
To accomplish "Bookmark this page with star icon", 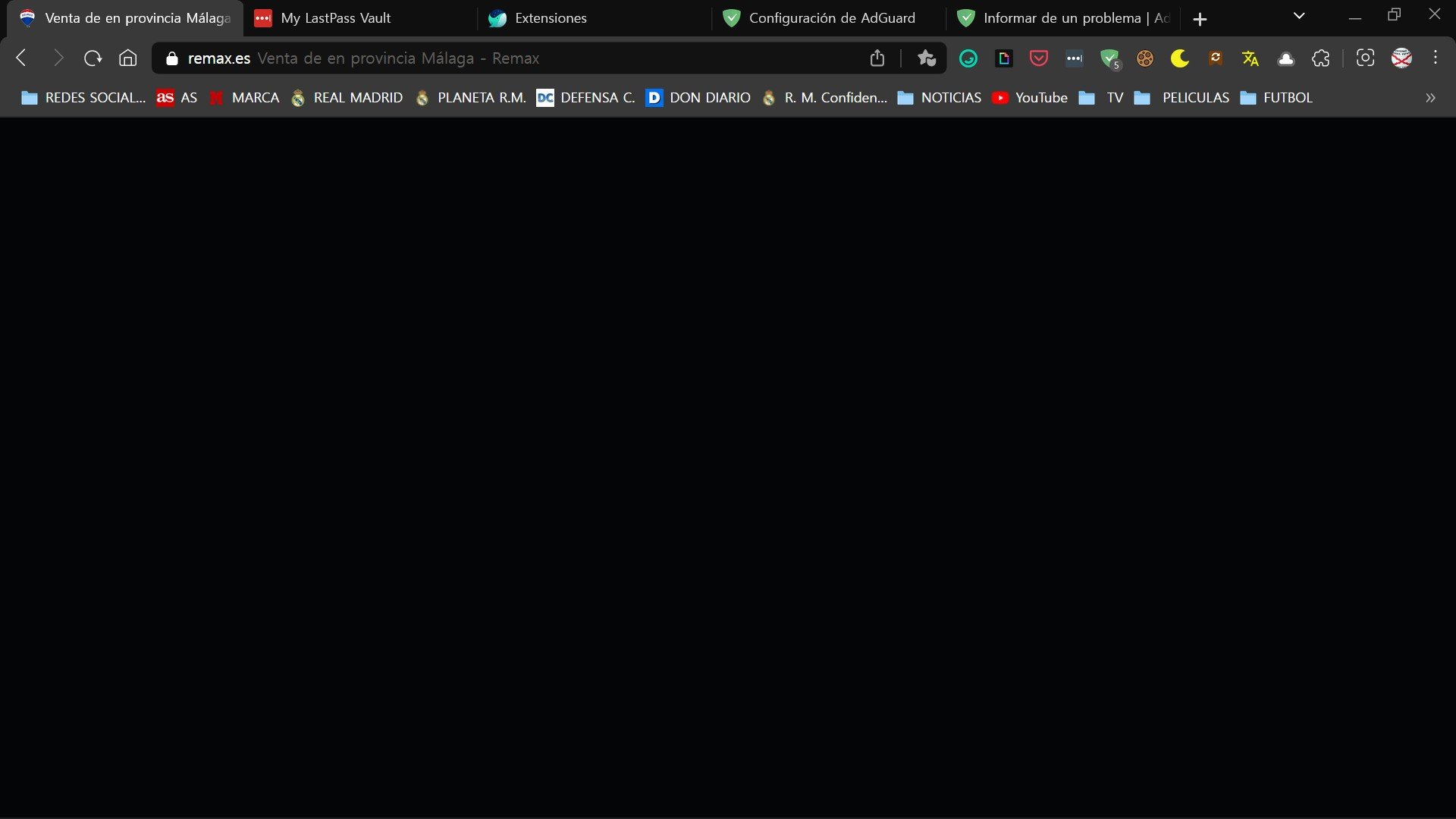I will 926,58.
